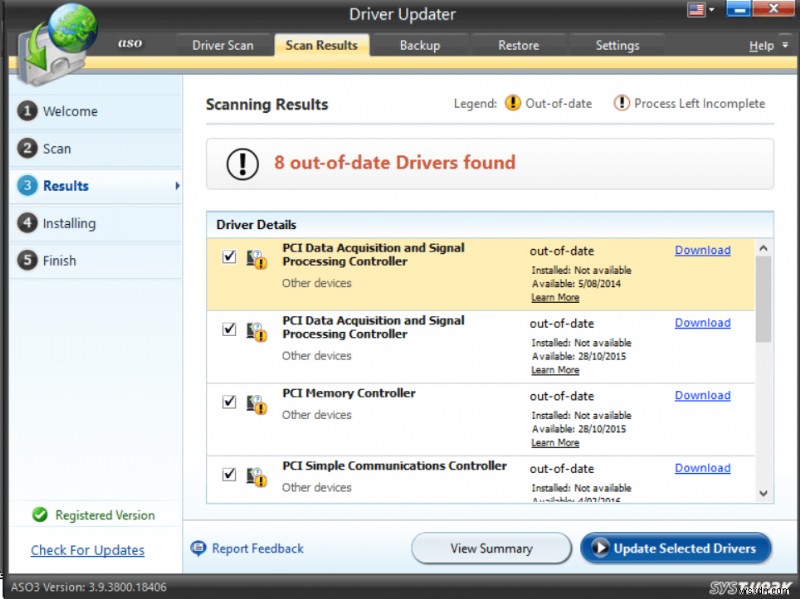Image resolution: width=800 pixels, height=599 pixels.
Task: Open Learn More for second PCI Data Acquisition
Action: [x=555, y=370]
